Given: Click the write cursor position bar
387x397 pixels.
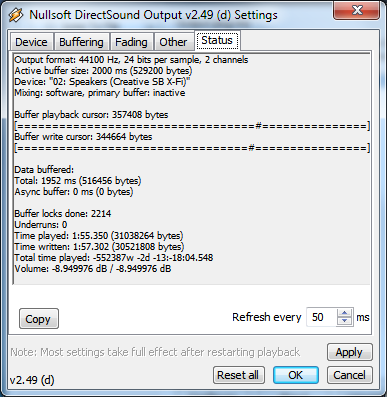Looking at the screenshot, I should tap(192, 148).
